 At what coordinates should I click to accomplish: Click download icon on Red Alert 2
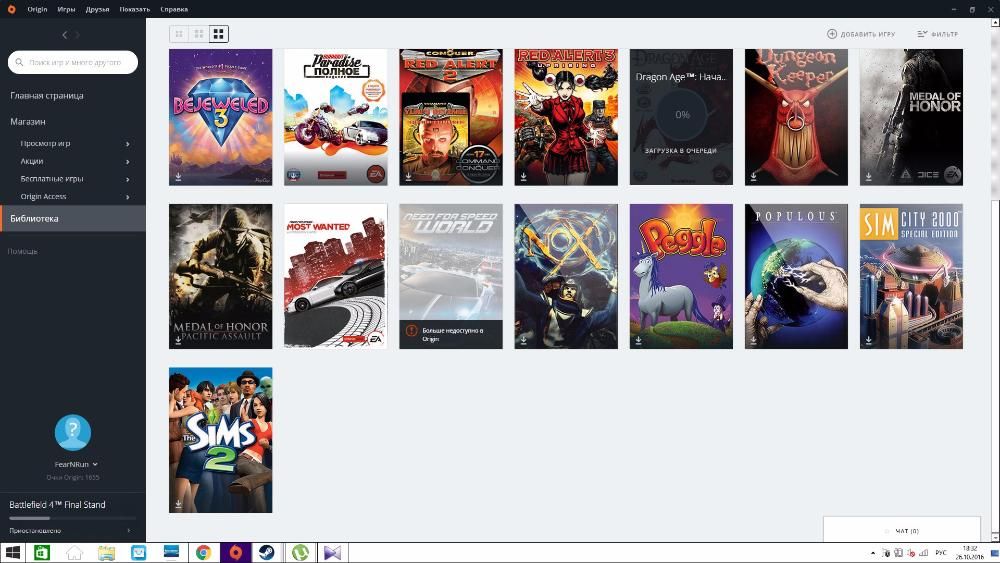tap(409, 177)
